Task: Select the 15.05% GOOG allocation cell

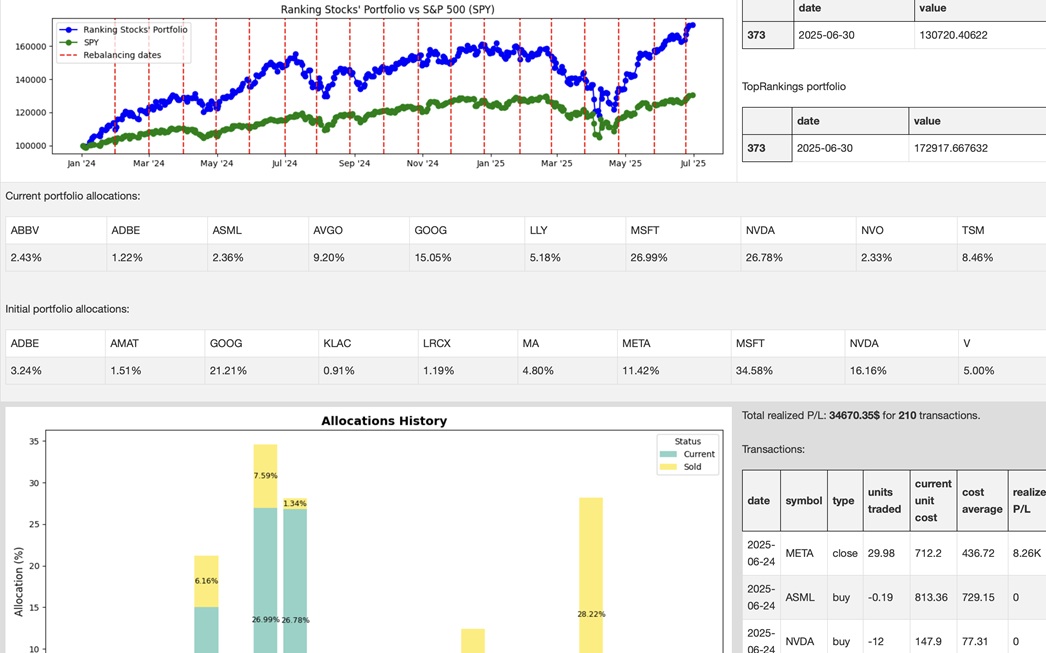Action: click(x=467, y=257)
